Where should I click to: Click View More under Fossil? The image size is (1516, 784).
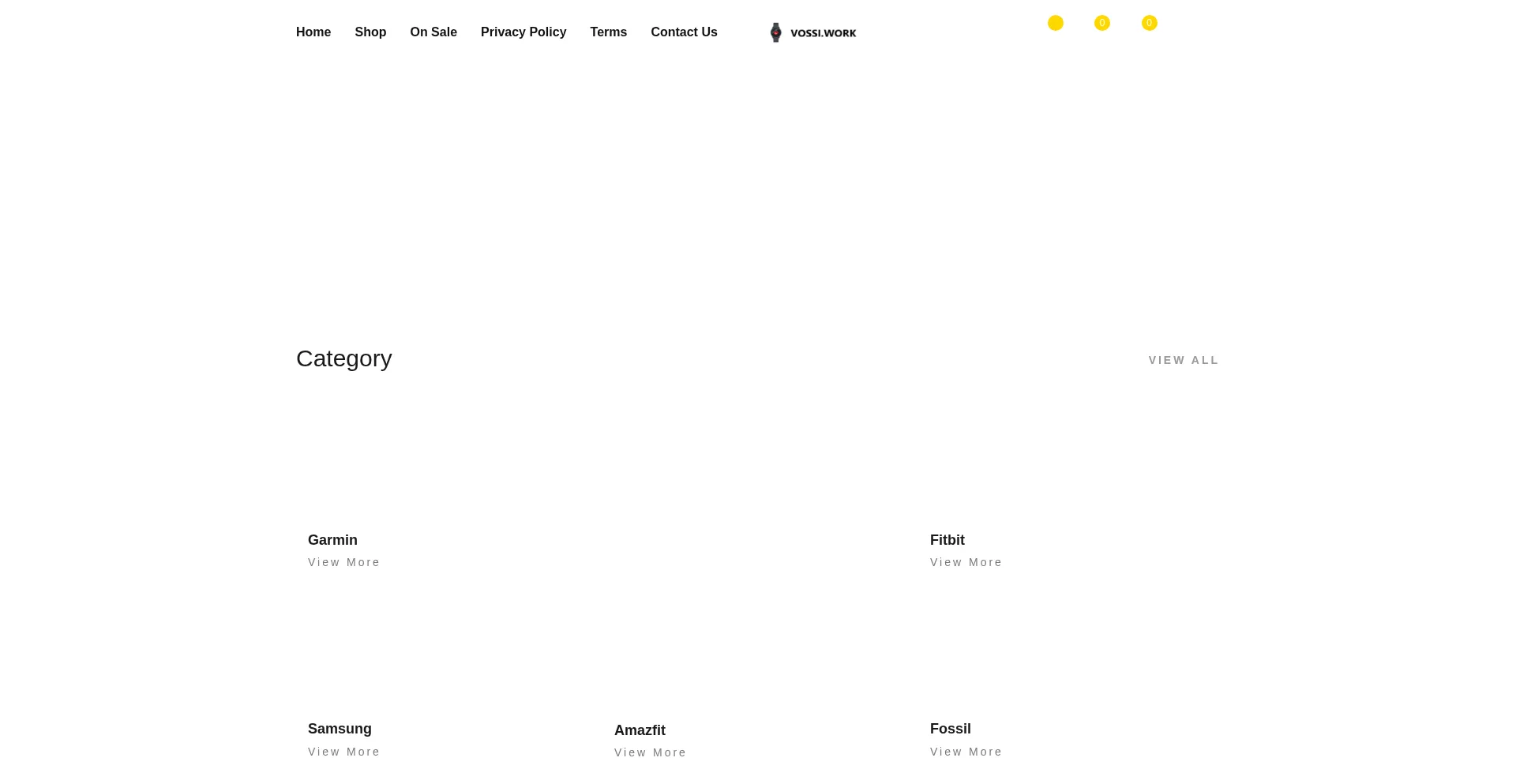966,752
